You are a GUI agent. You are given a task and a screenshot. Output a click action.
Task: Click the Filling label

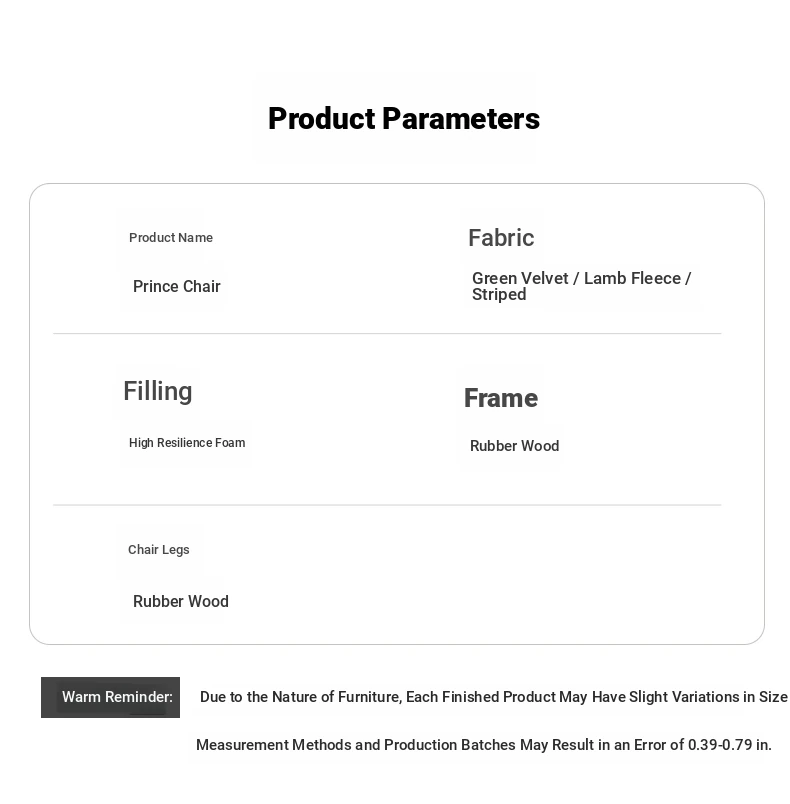pyautogui.click(x=158, y=391)
